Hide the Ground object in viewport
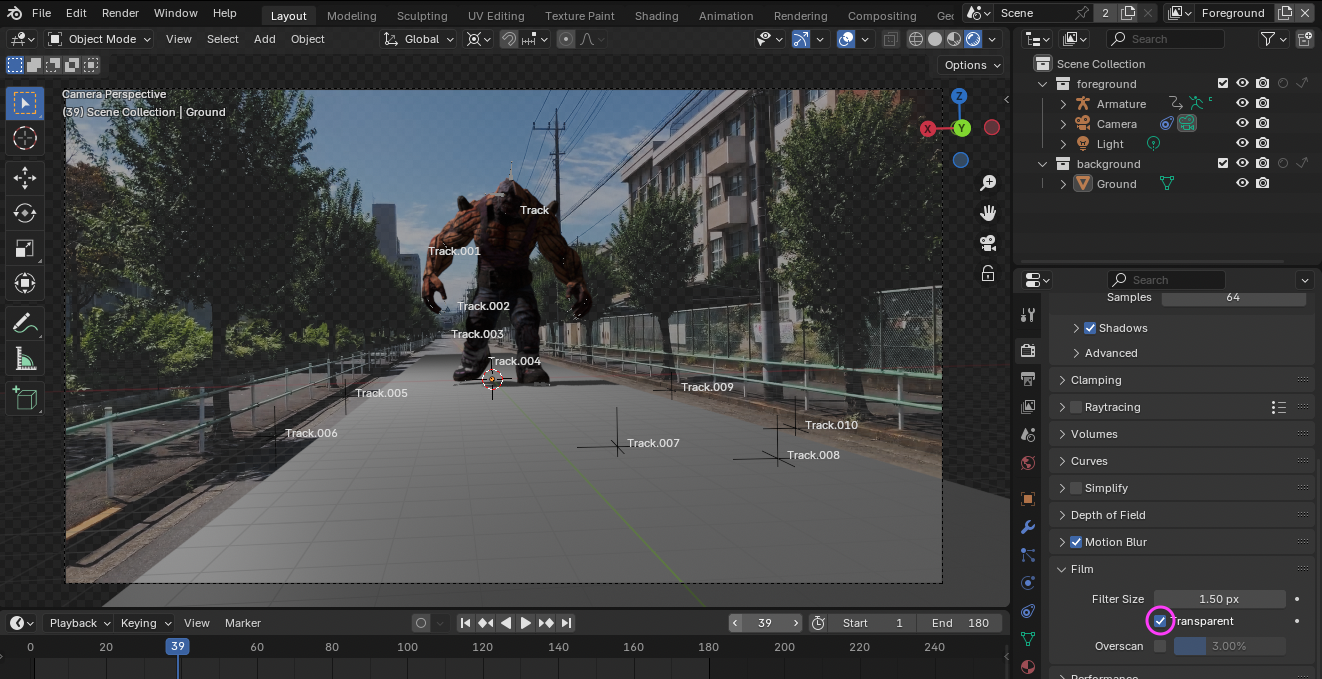 pyautogui.click(x=1242, y=184)
